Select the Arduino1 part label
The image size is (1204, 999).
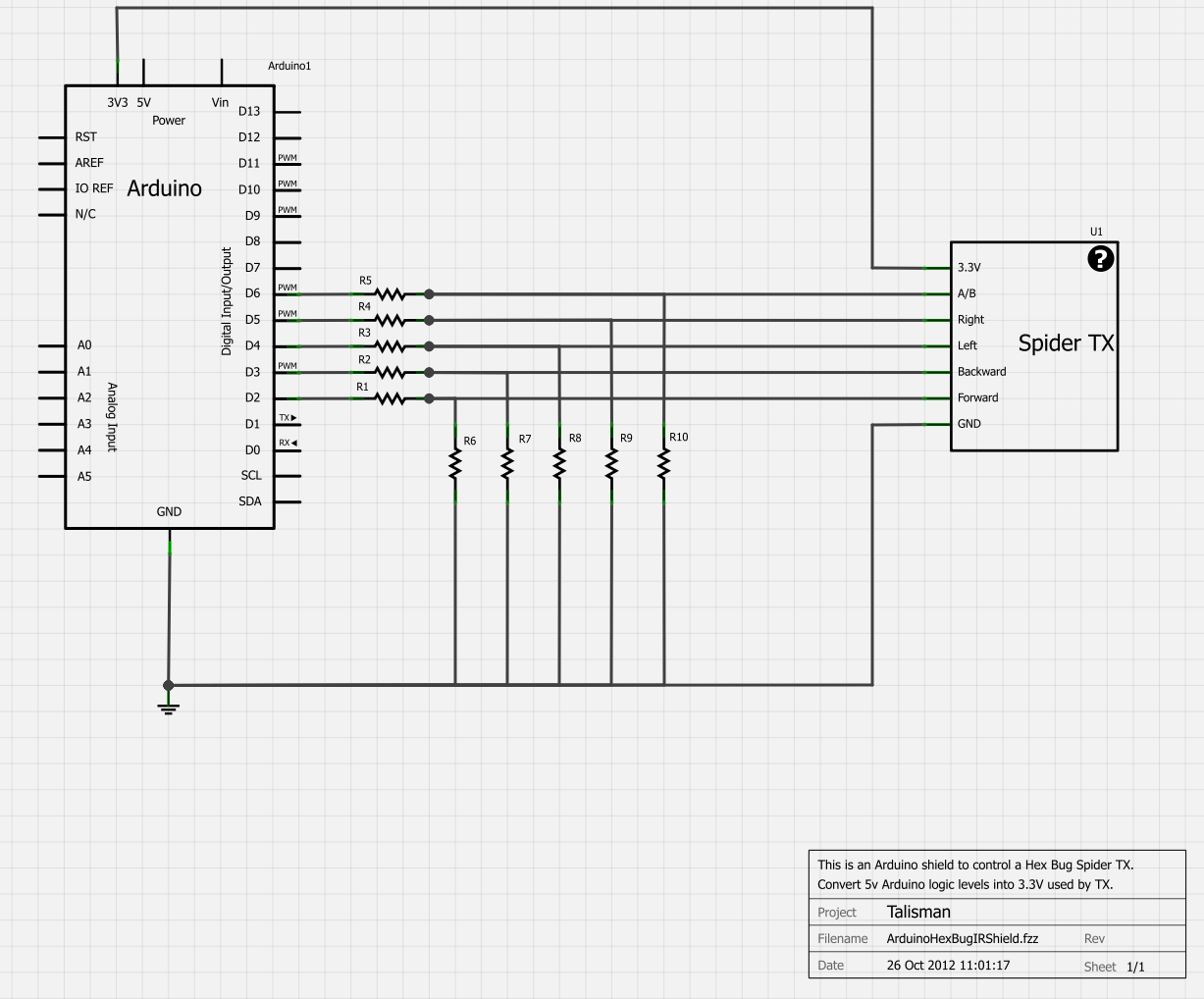tap(289, 66)
